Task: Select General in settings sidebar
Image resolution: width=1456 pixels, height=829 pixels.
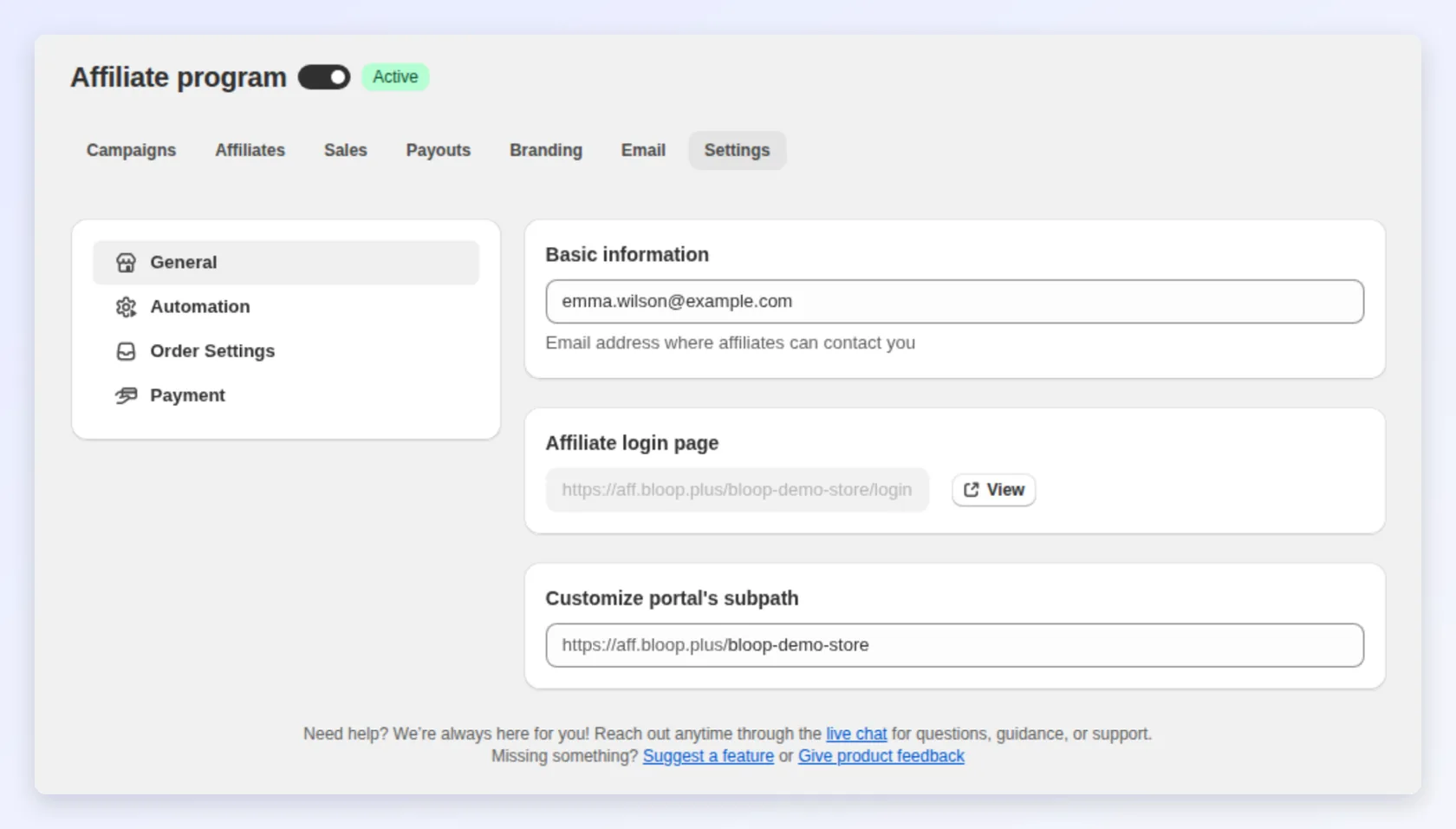Action: pyautogui.click(x=286, y=263)
